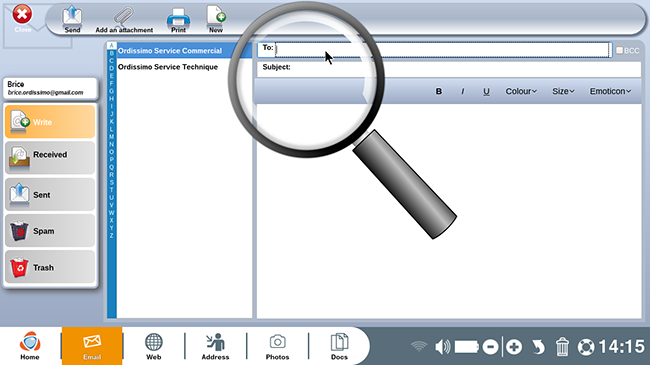
Task: Create a new message with the New icon
Action: [x=216, y=19]
